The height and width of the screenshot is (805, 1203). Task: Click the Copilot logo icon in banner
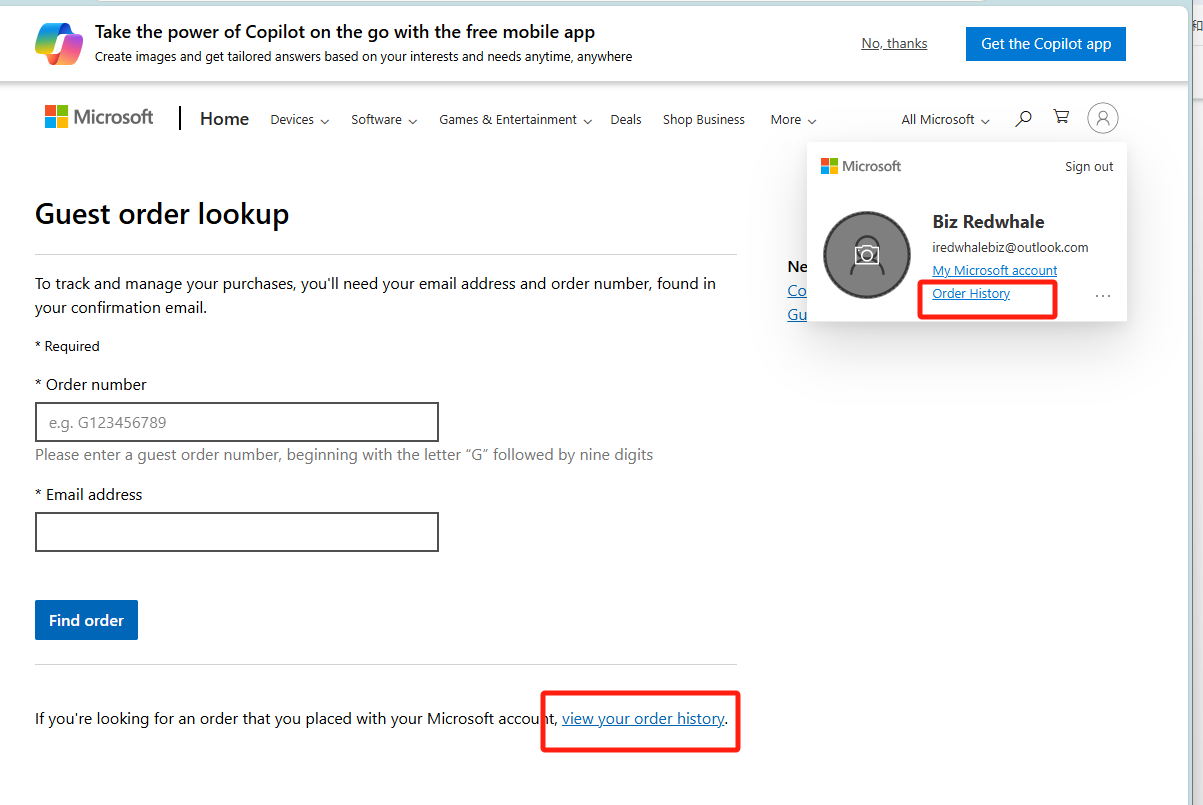[x=59, y=44]
